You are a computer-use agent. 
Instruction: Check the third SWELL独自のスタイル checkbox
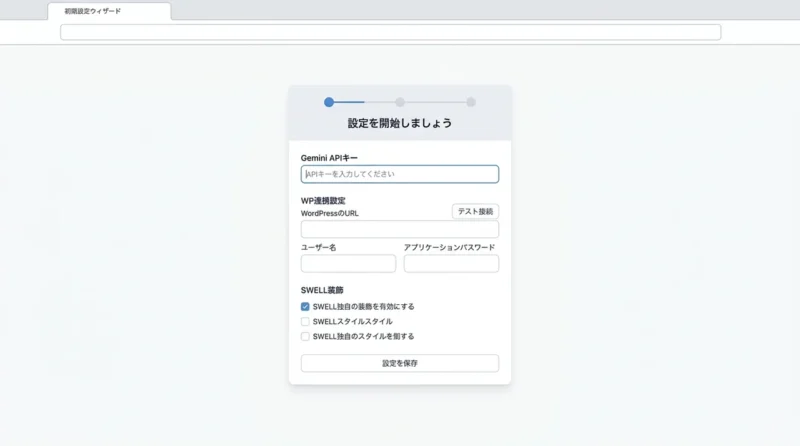coord(305,336)
